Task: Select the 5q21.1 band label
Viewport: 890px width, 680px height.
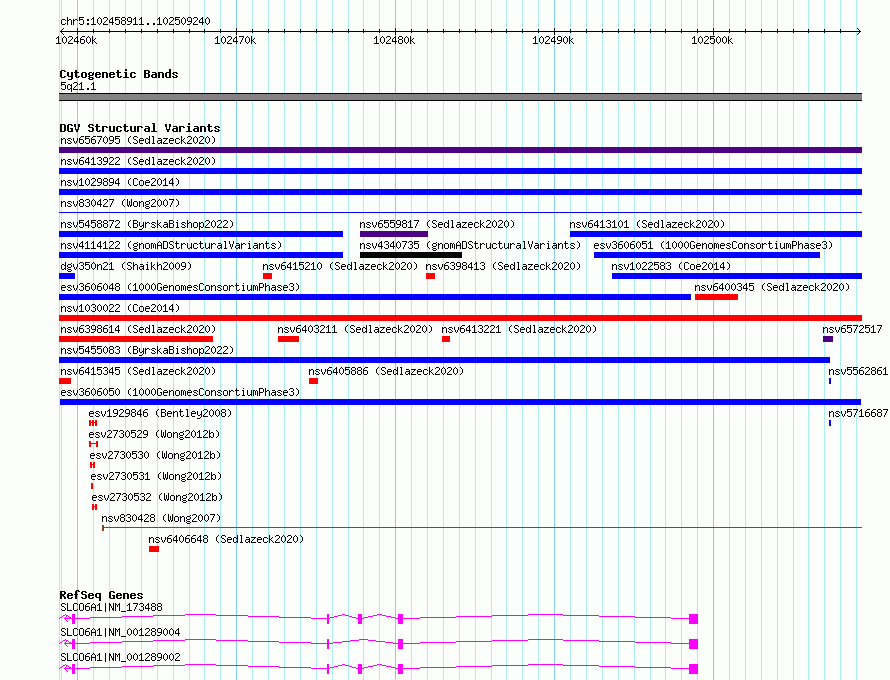Action: (x=78, y=86)
